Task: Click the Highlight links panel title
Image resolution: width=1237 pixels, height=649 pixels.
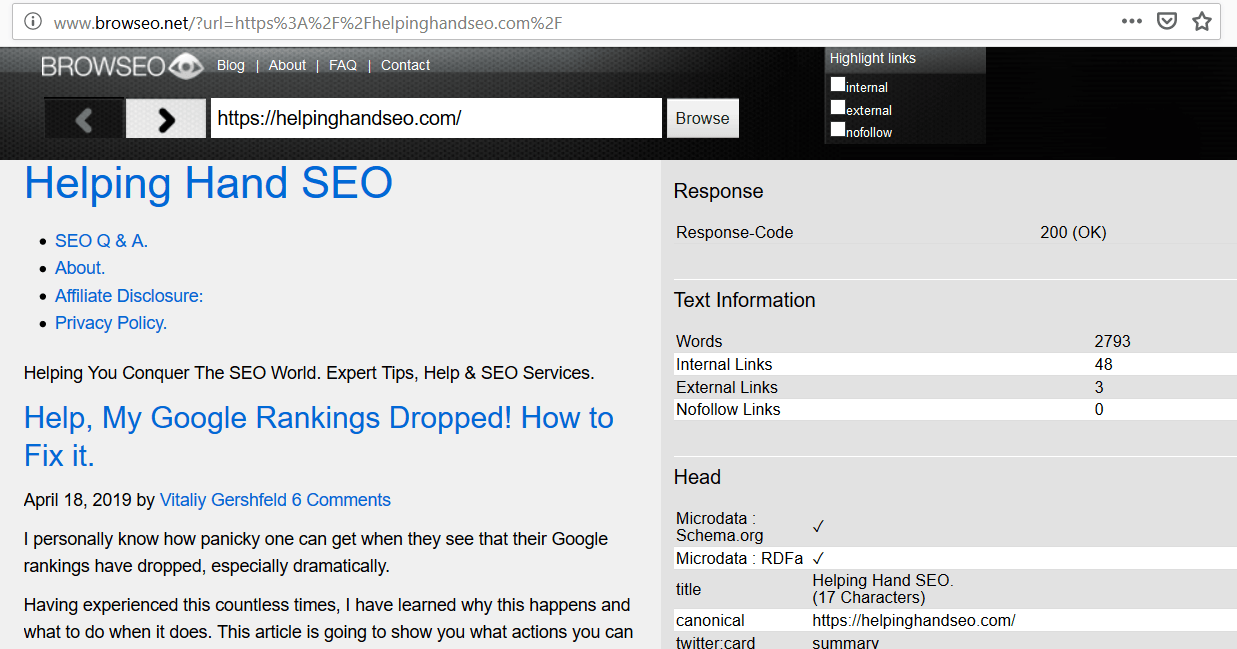Action: tap(872, 58)
